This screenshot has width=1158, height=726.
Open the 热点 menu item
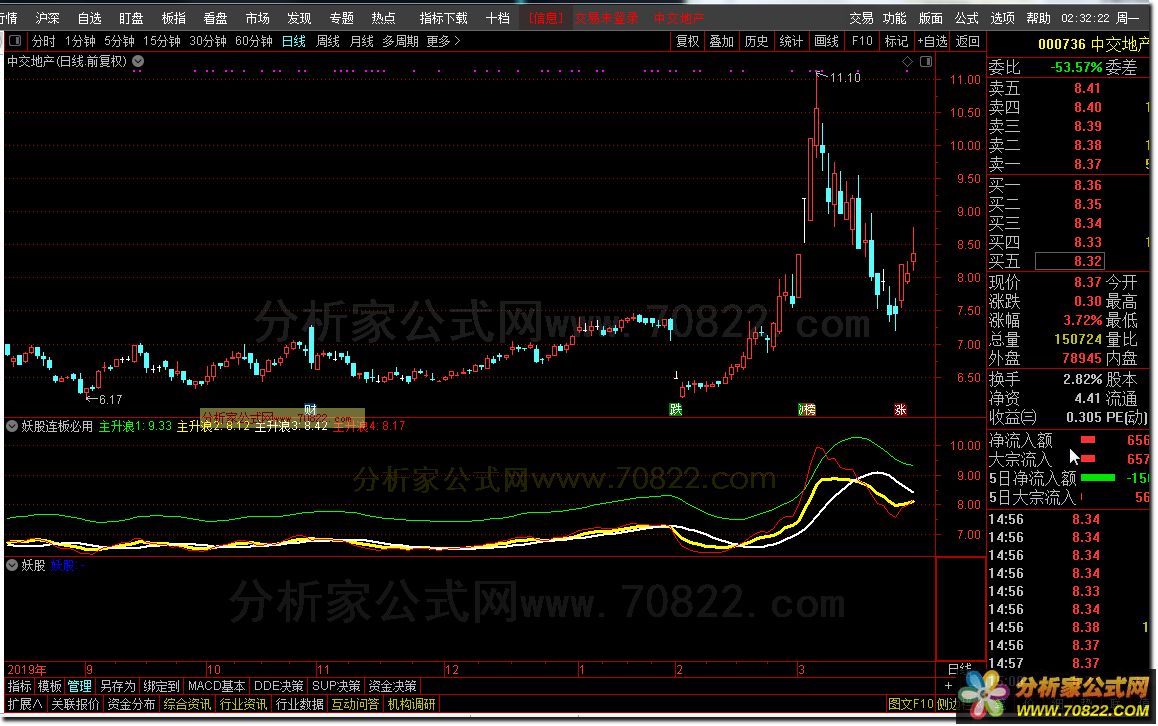pos(383,18)
